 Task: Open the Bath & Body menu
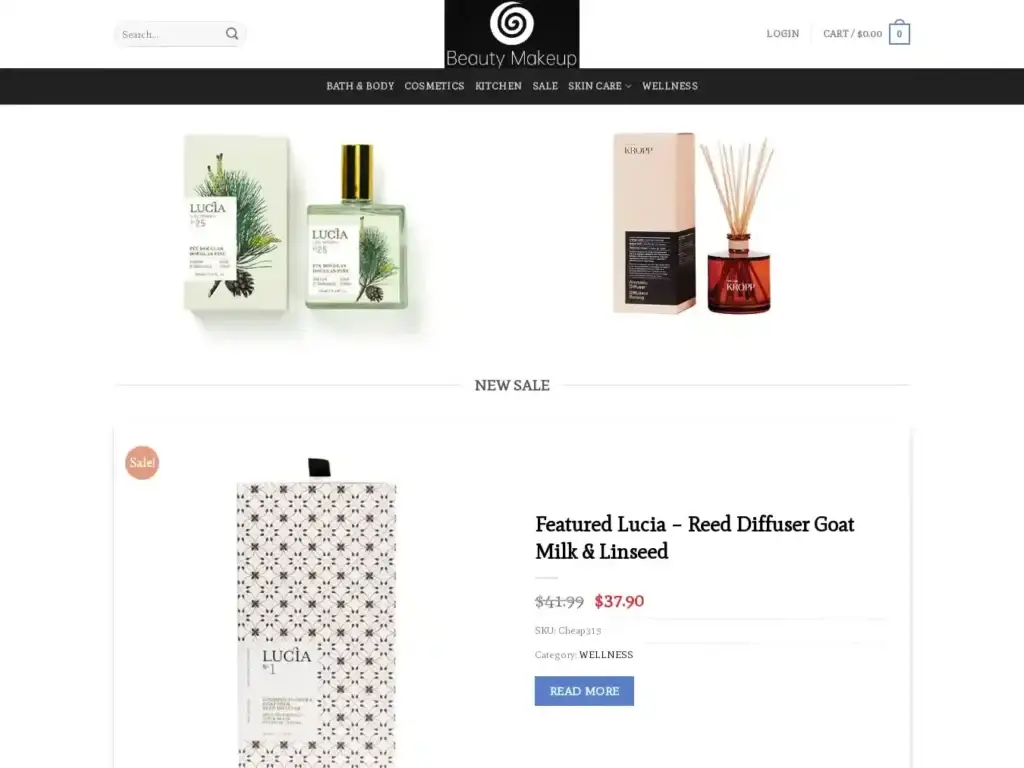[360, 86]
